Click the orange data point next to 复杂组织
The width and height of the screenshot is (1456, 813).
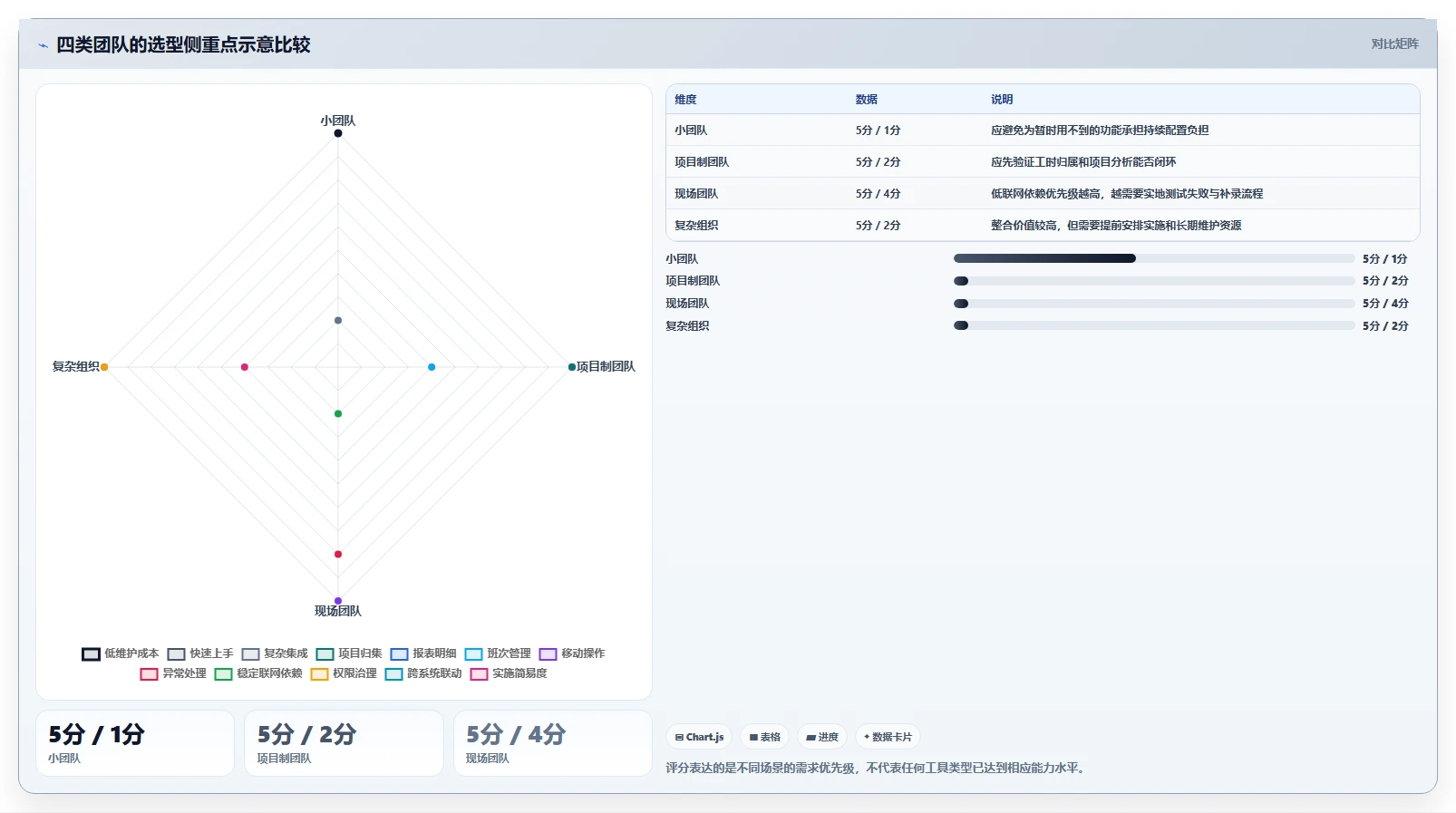[x=104, y=367]
